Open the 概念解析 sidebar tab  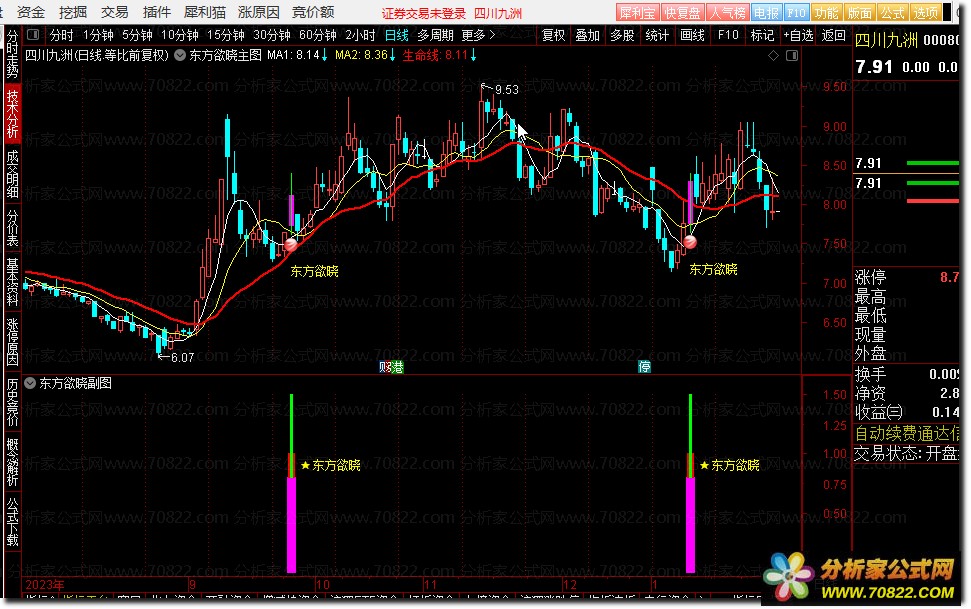click(x=12, y=462)
